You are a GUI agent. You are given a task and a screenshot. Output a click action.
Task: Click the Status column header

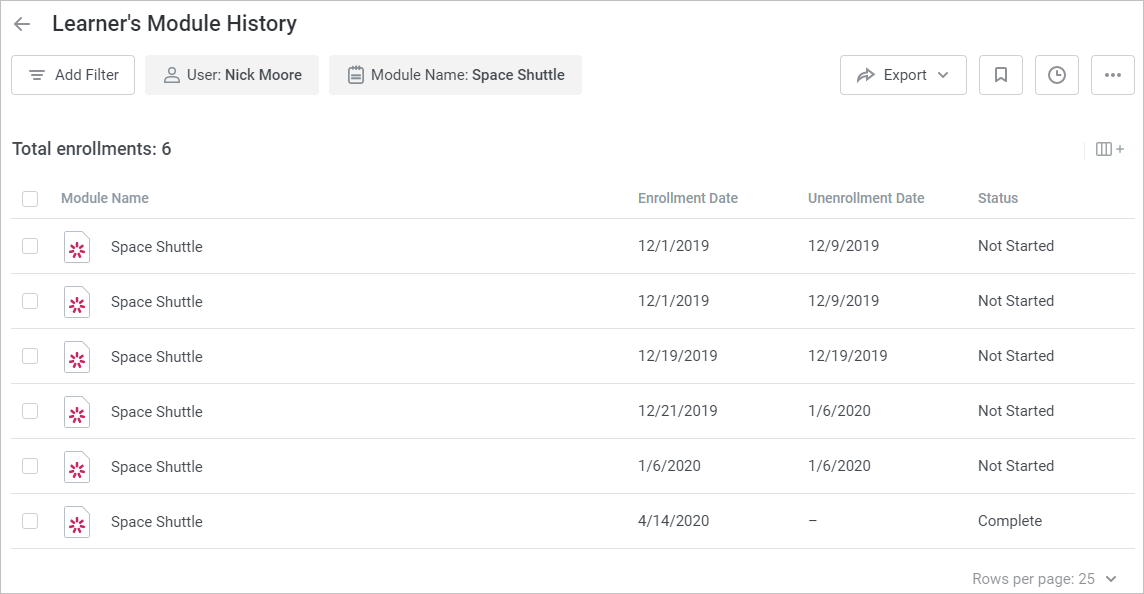pos(997,198)
